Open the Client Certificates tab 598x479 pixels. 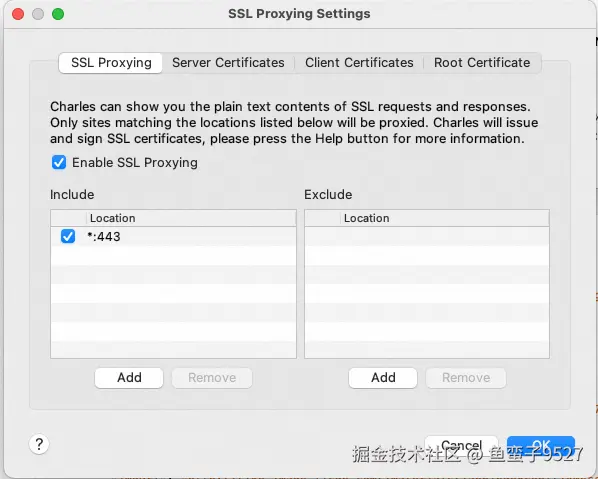click(x=359, y=63)
